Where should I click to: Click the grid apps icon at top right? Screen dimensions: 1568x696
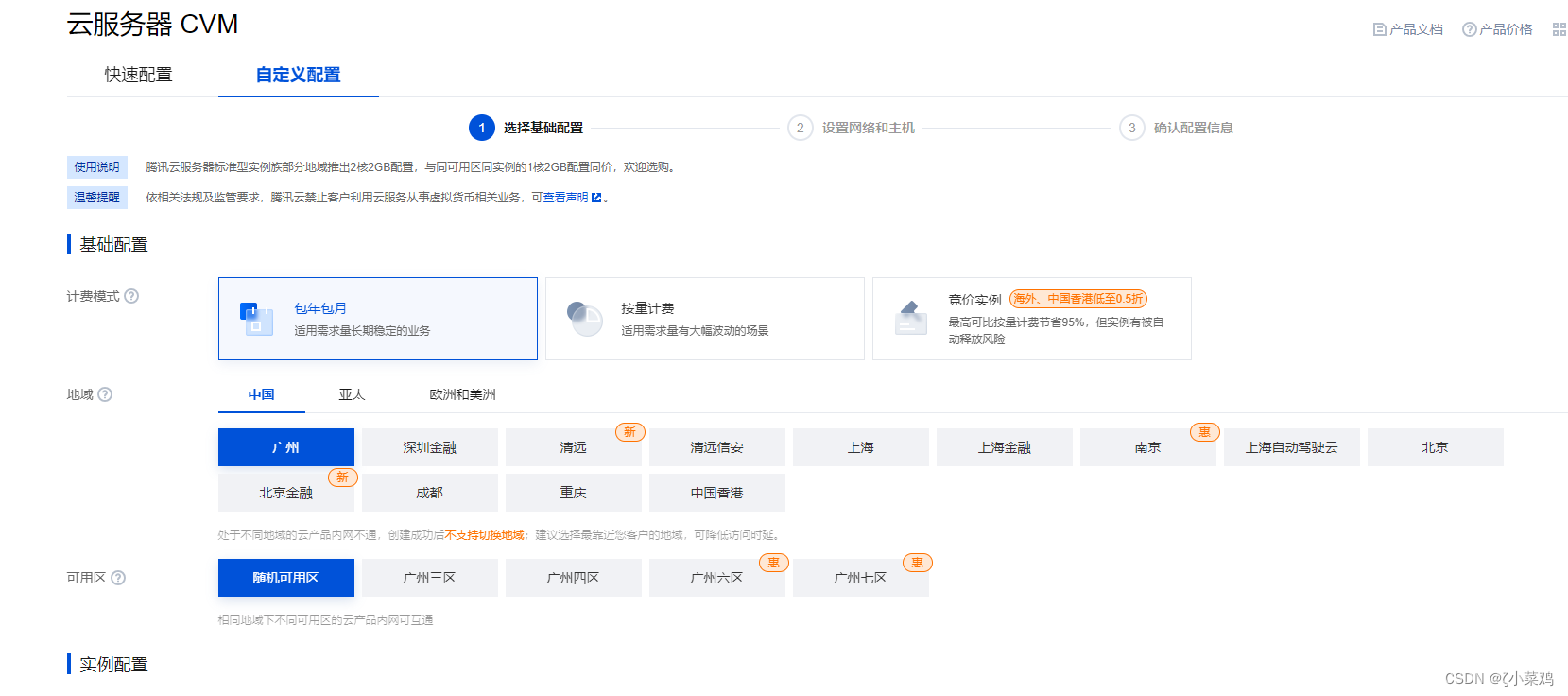tap(1559, 29)
